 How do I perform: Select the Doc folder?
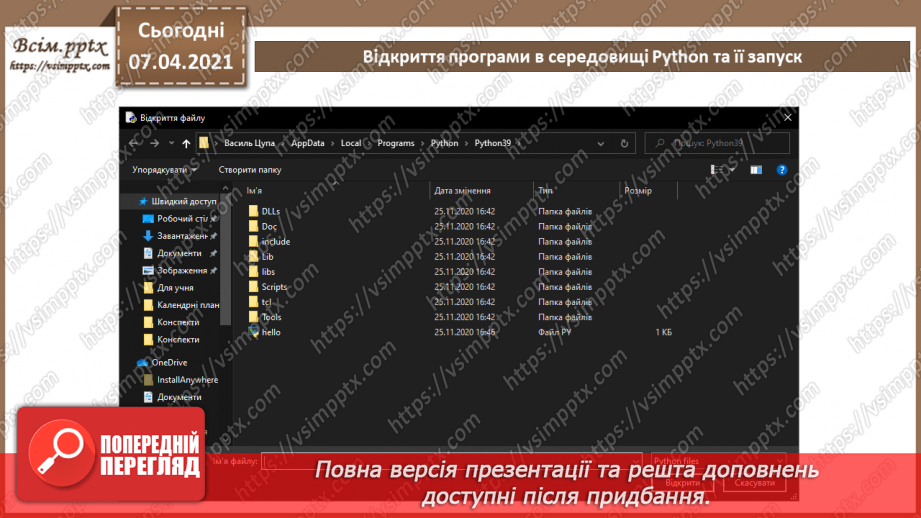coord(262,226)
